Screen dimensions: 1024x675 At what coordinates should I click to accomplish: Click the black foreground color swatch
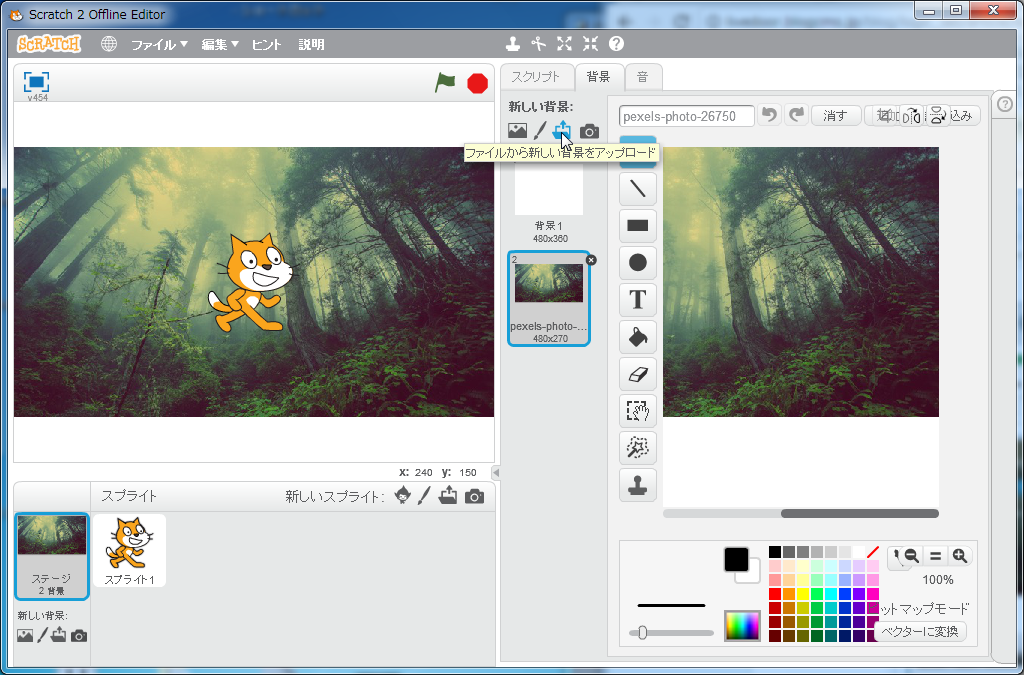(736, 559)
